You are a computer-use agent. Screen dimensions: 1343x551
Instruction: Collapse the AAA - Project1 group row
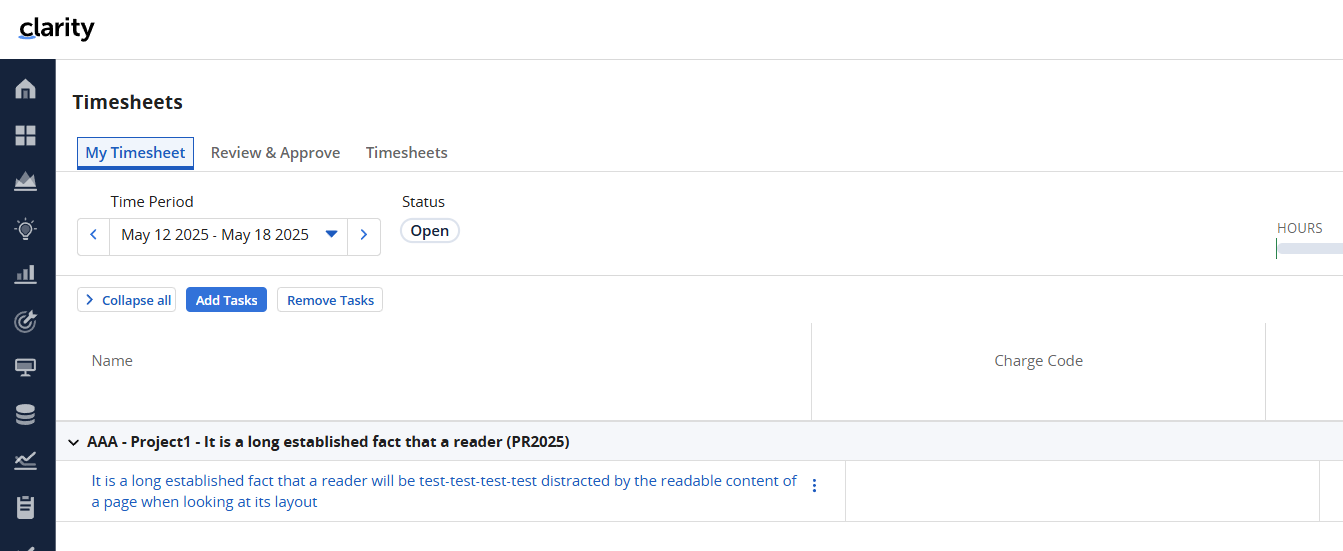tap(73, 442)
